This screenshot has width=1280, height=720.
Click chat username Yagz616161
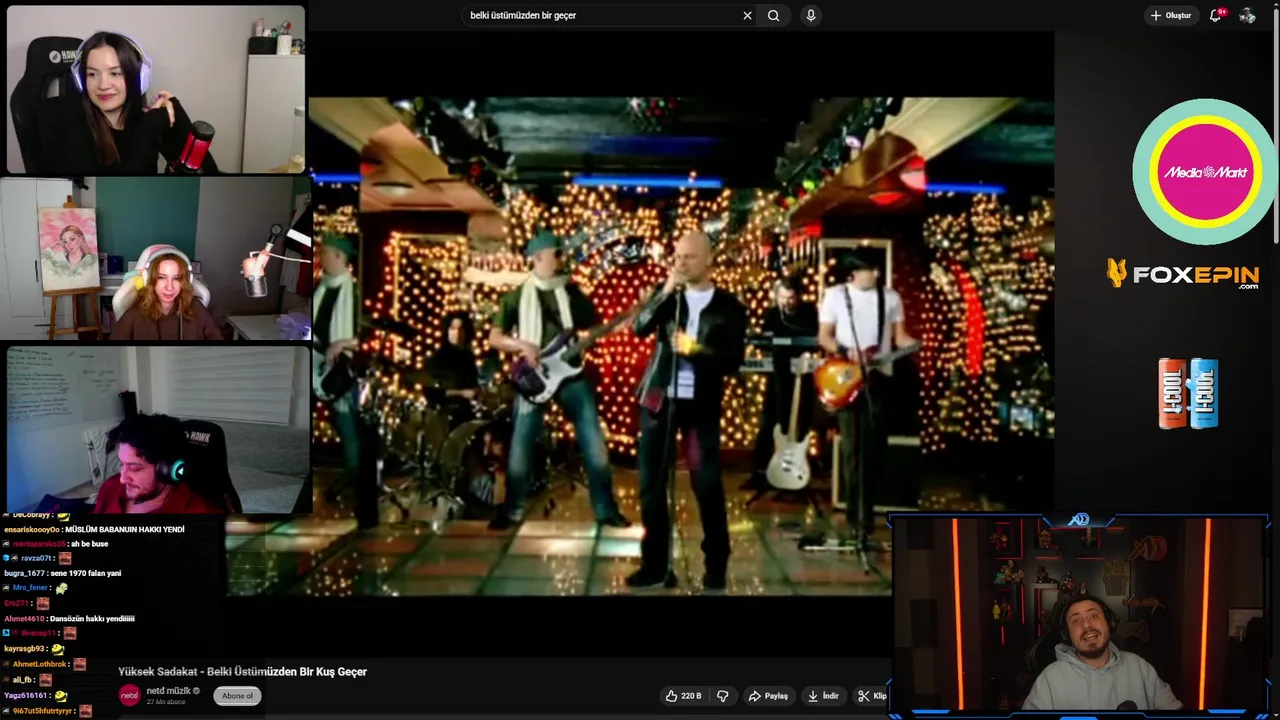pos(25,695)
